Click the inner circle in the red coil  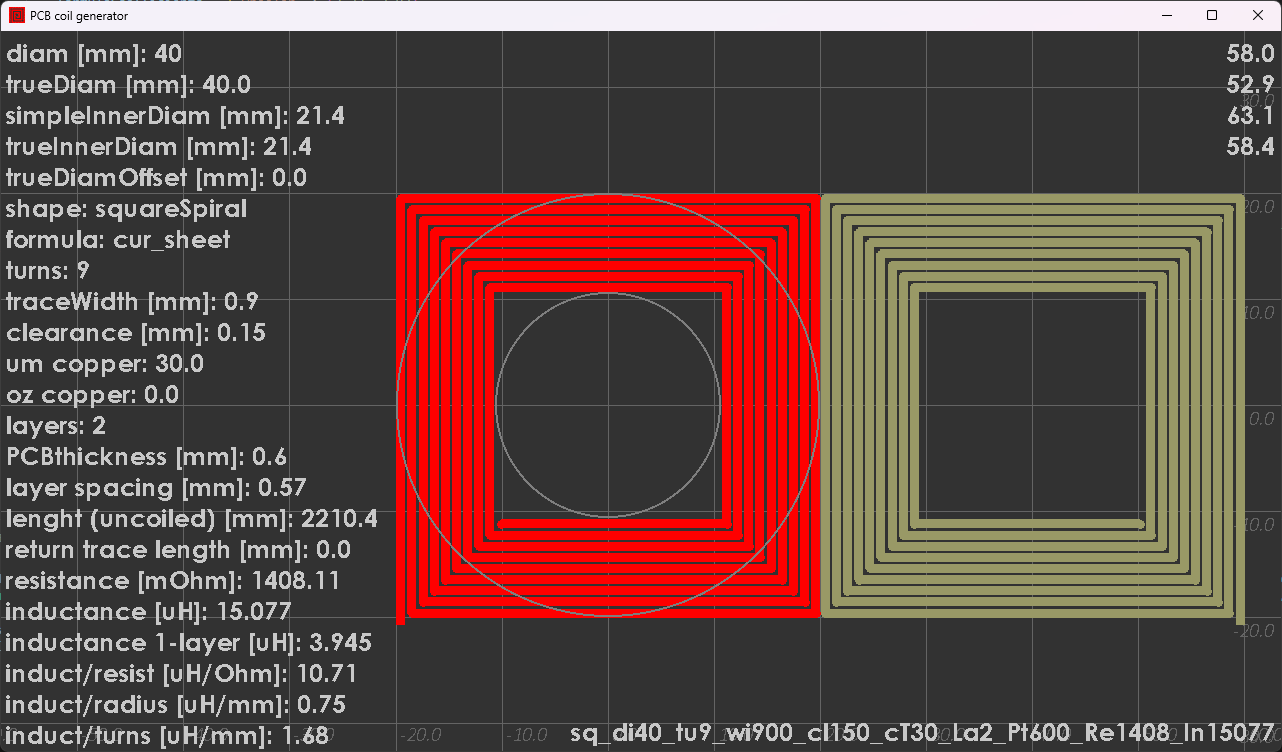608,405
